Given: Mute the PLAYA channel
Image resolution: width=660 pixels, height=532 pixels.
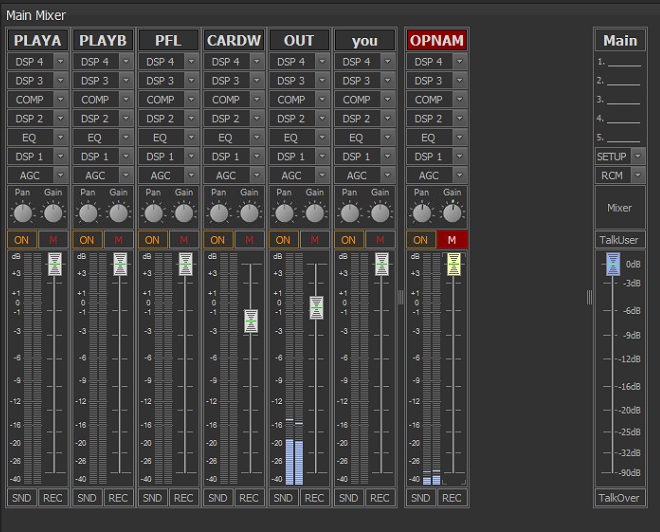Looking at the screenshot, I should (x=53, y=240).
